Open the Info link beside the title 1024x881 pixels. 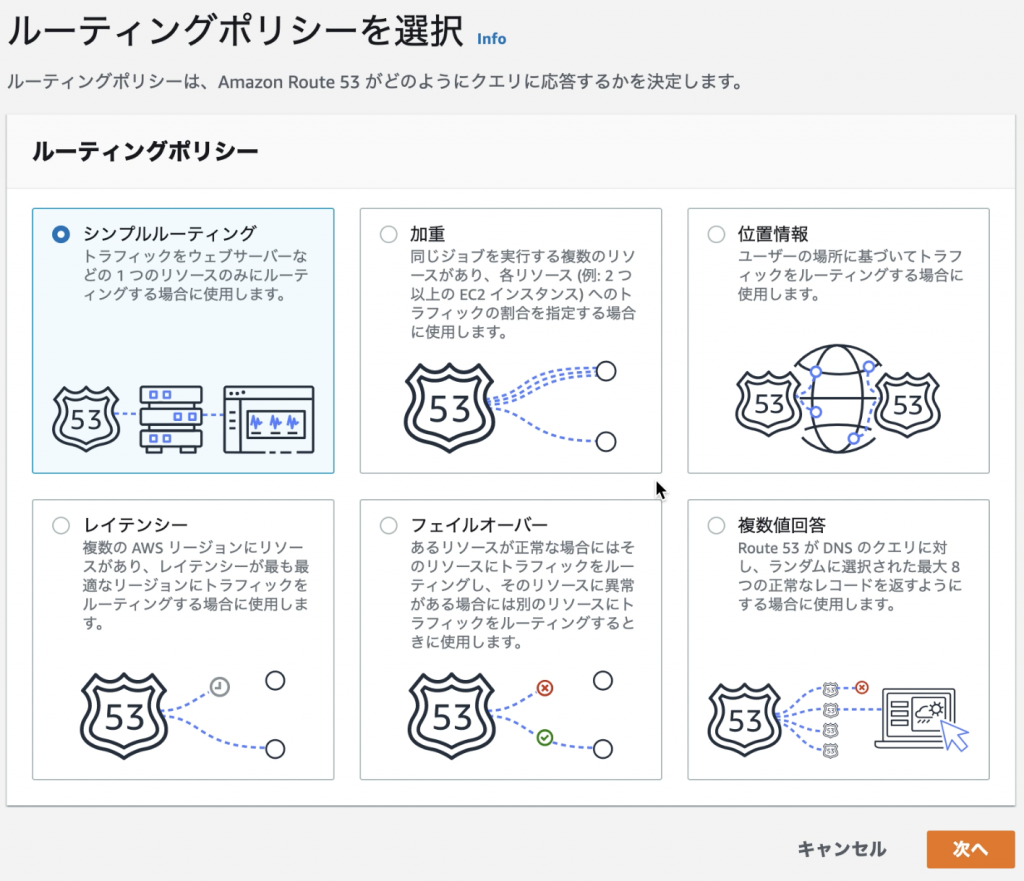491,39
